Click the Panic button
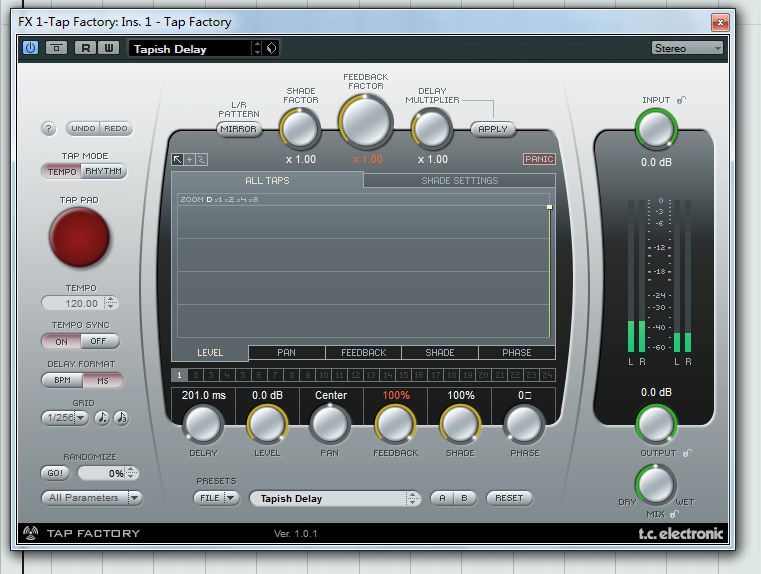Viewport: 761px width, 574px height. coord(539,159)
